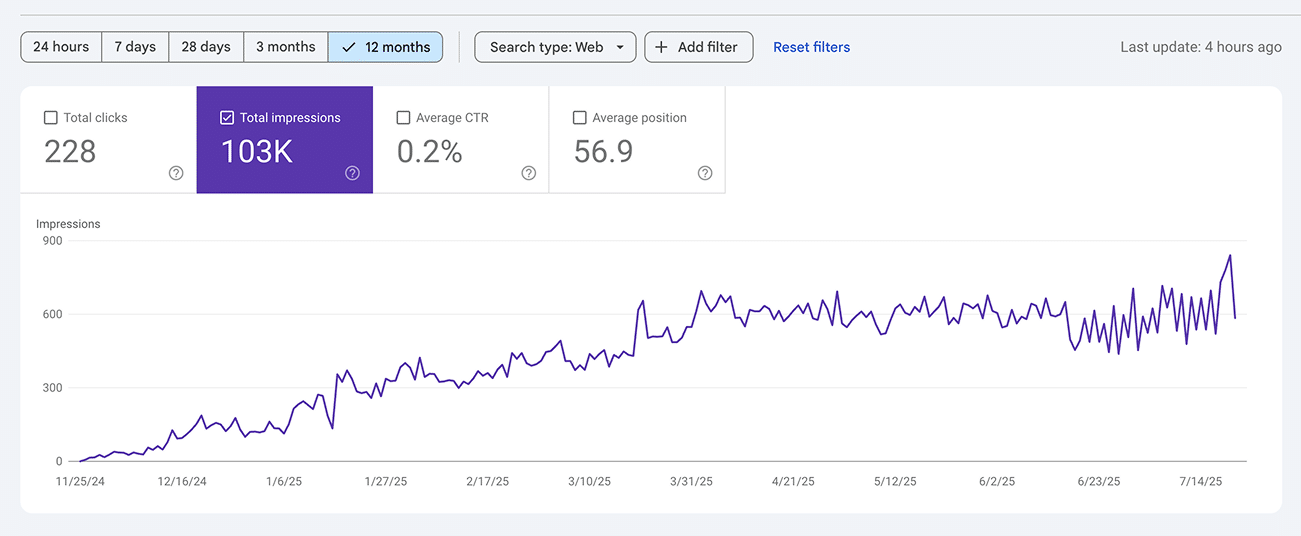Click the help icon on Total impressions card
1301x536 pixels.
(x=352, y=173)
